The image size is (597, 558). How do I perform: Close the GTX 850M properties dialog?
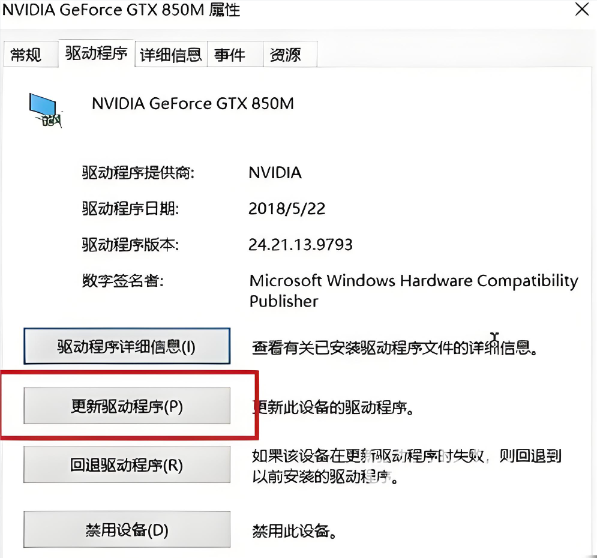tap(582, 9)
